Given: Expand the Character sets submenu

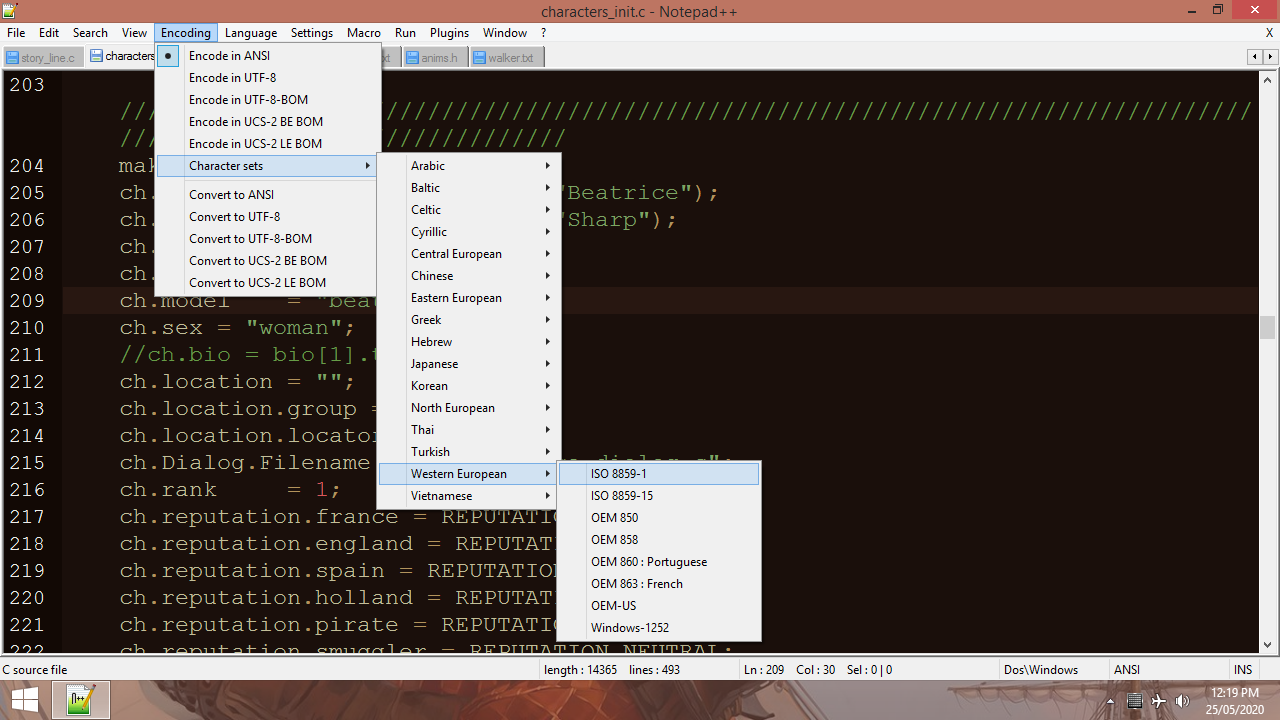Looking at the screenshot, I should 268,166.
